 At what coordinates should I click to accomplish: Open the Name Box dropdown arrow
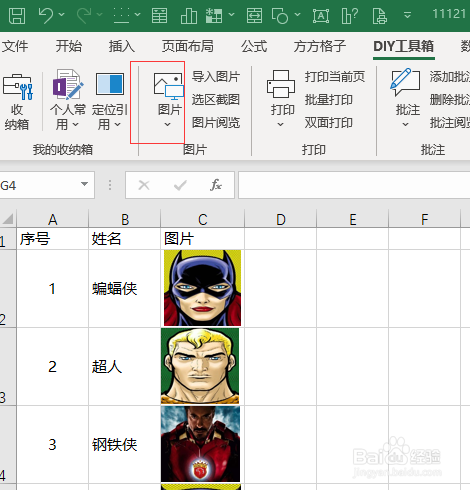pyautogui.click(x=84, y=184)
